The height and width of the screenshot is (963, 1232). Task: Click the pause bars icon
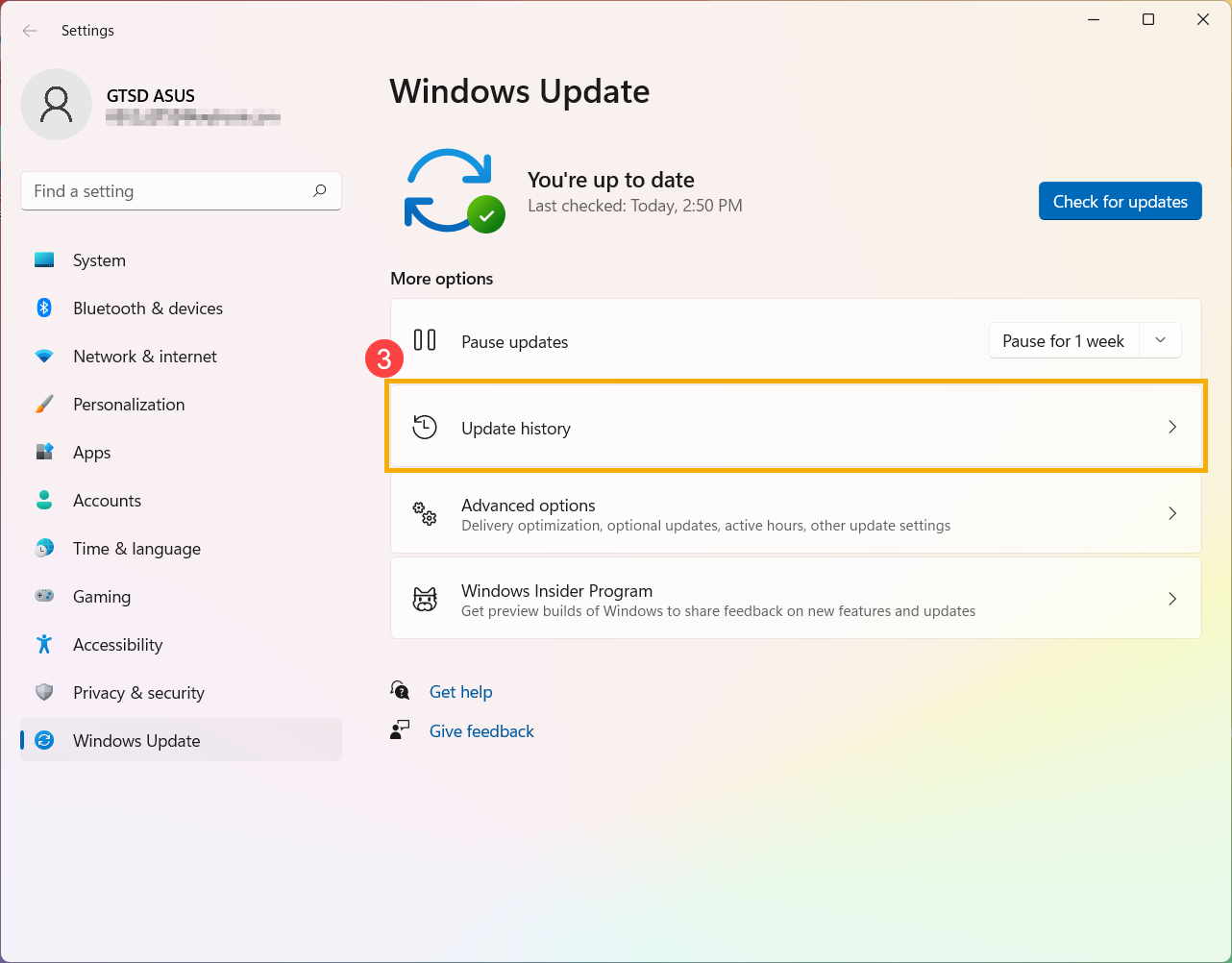[x=425, y=340]
